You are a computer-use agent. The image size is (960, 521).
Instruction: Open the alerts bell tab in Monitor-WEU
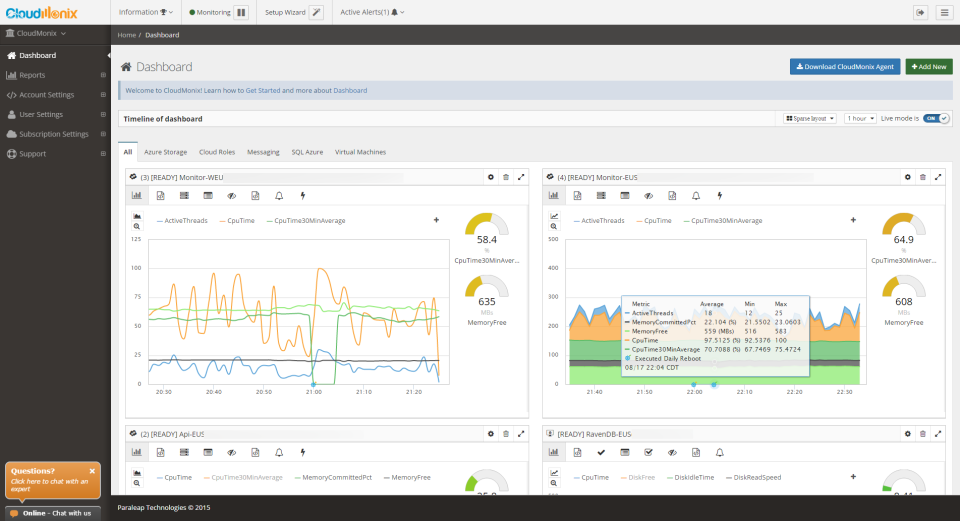tap(279, 195)
